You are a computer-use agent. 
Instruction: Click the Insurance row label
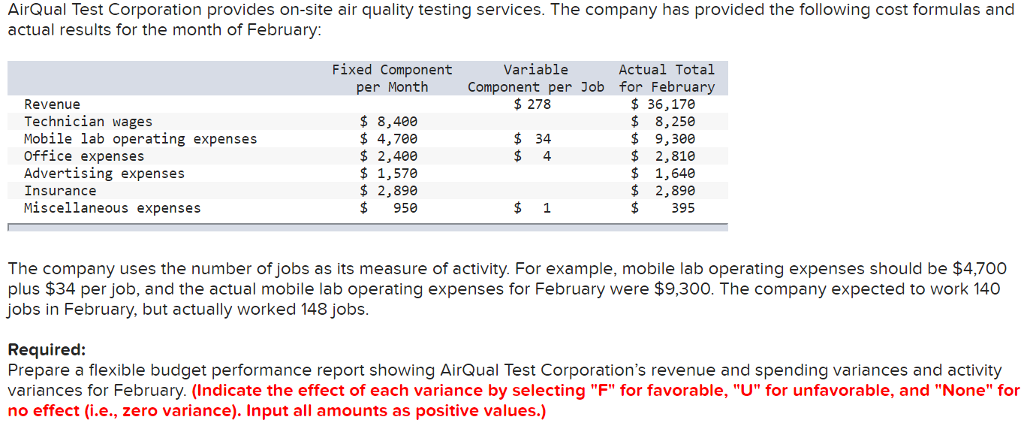point(60,190)
